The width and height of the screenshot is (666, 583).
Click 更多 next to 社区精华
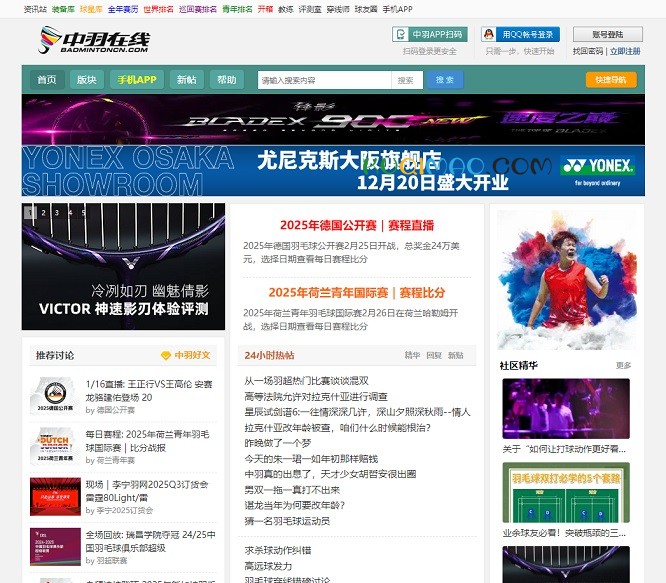pyautogui.click(x=624, y=366)
